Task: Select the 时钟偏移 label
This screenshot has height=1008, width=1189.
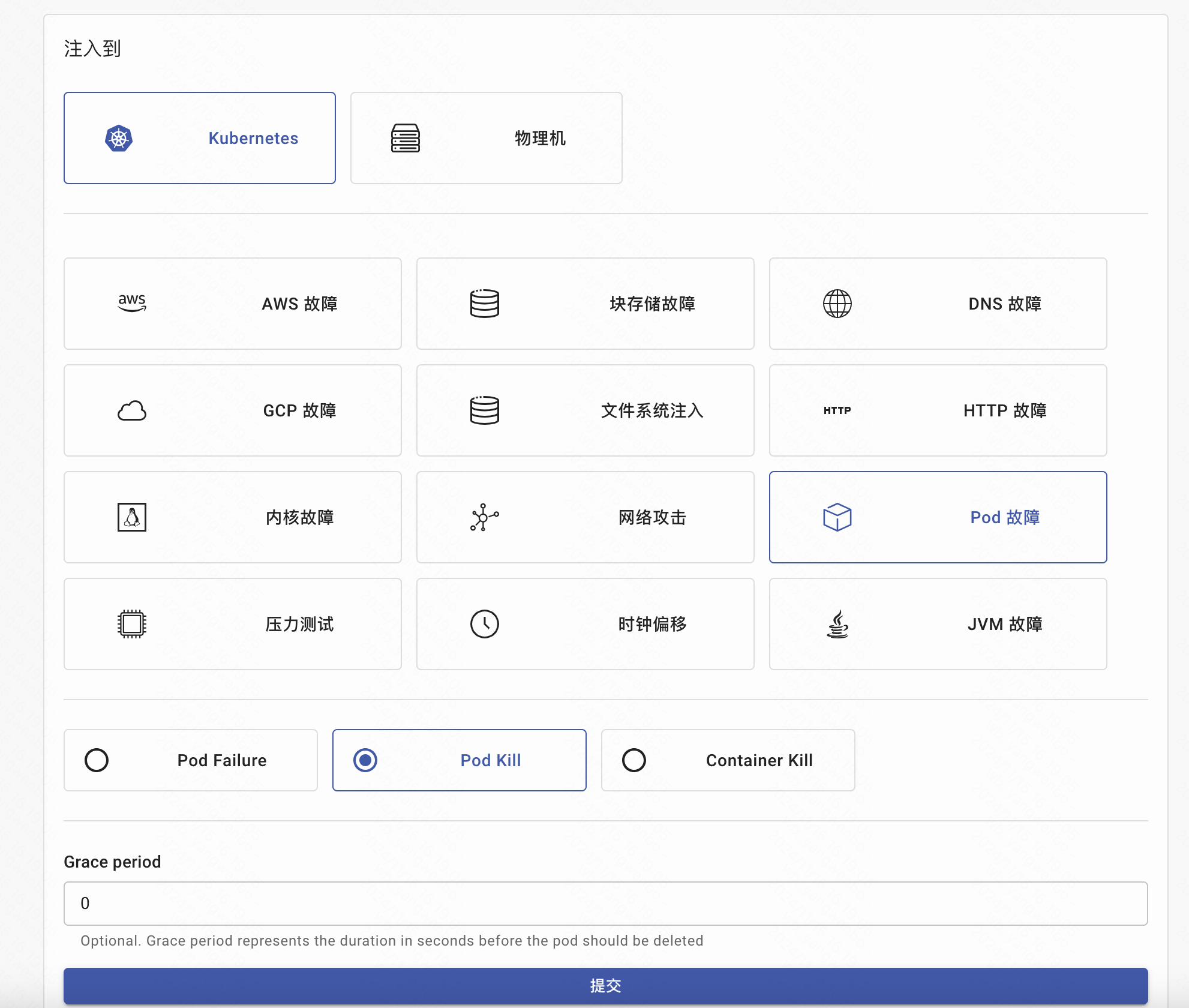Action: pos(653,624)
